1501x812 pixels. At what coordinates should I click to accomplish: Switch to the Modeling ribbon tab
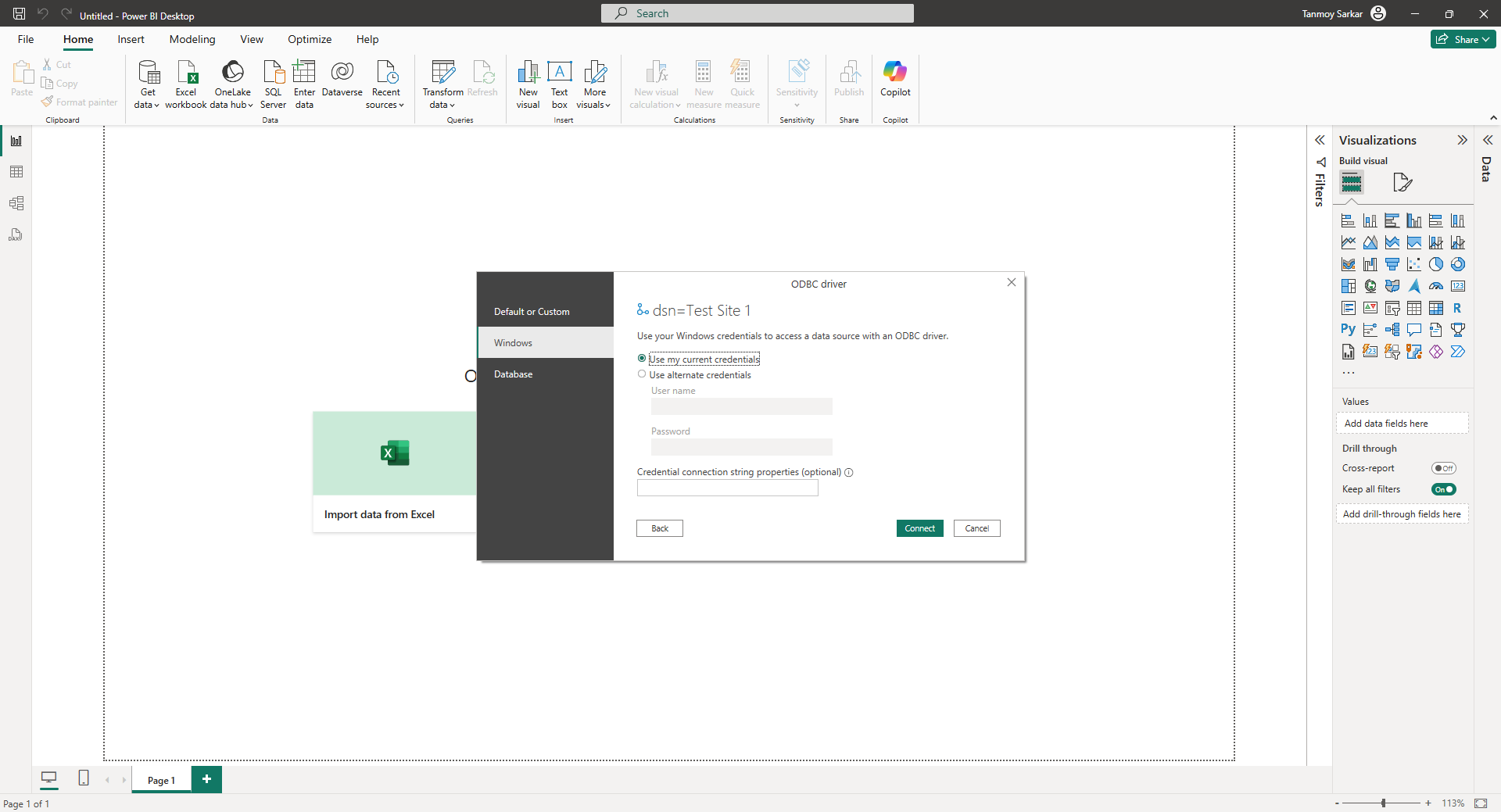(x=192, y=39)
